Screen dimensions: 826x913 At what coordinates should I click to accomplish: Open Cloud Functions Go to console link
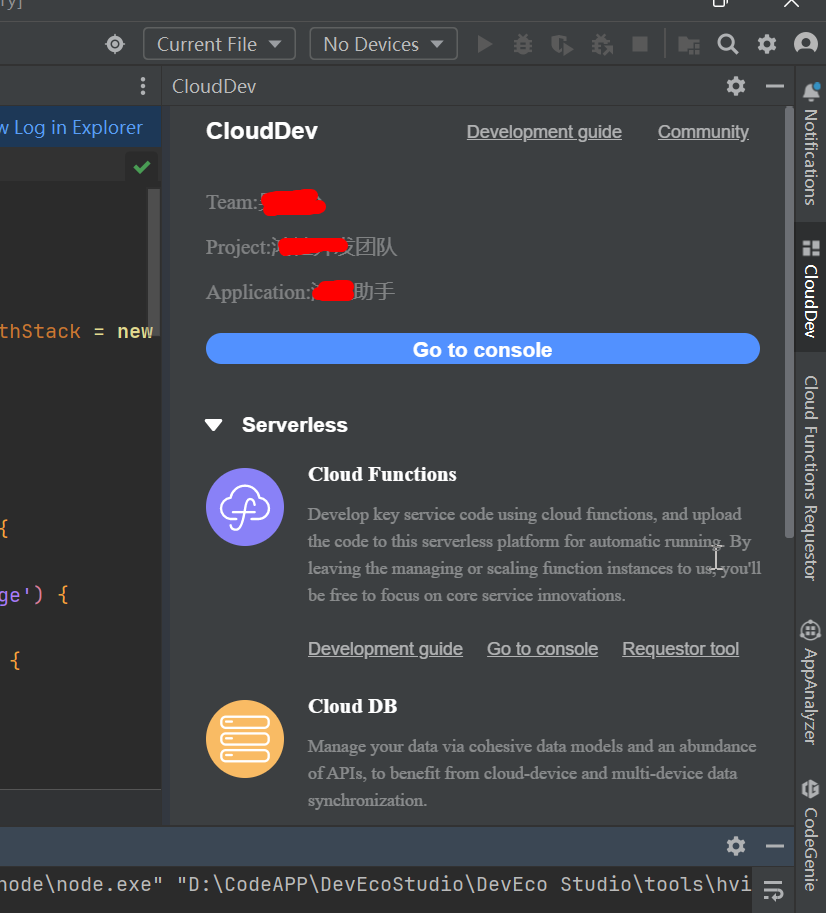click(542, 649)
